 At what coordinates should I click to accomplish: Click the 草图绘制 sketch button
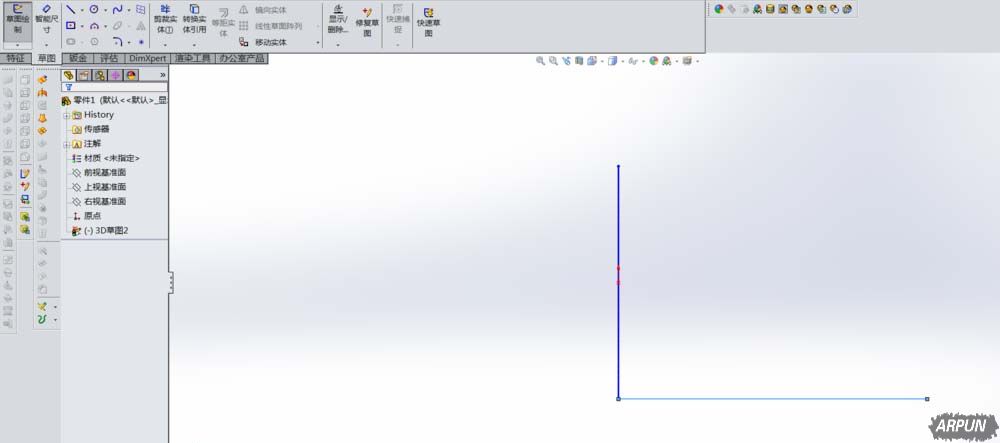[17, 20]
